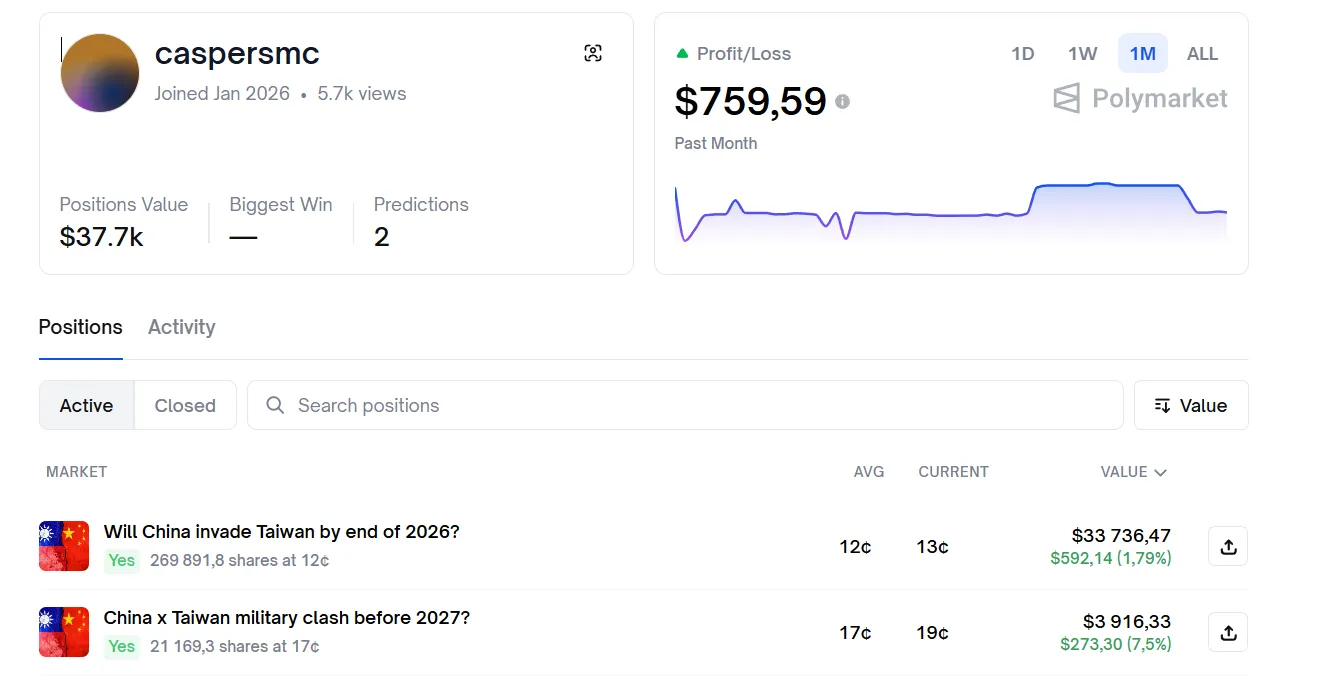The width and height of the screenshot is (1330, 695).
Task: Click the Search positions field
Action: (x=685, y=405)
